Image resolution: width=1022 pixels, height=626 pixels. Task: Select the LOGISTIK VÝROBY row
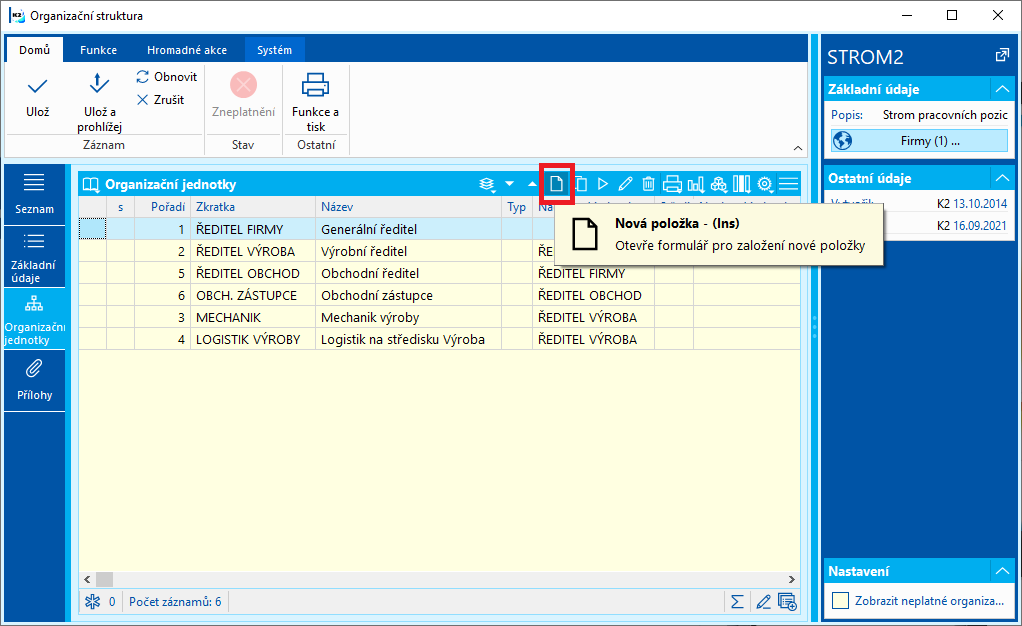tap(439, 340)
